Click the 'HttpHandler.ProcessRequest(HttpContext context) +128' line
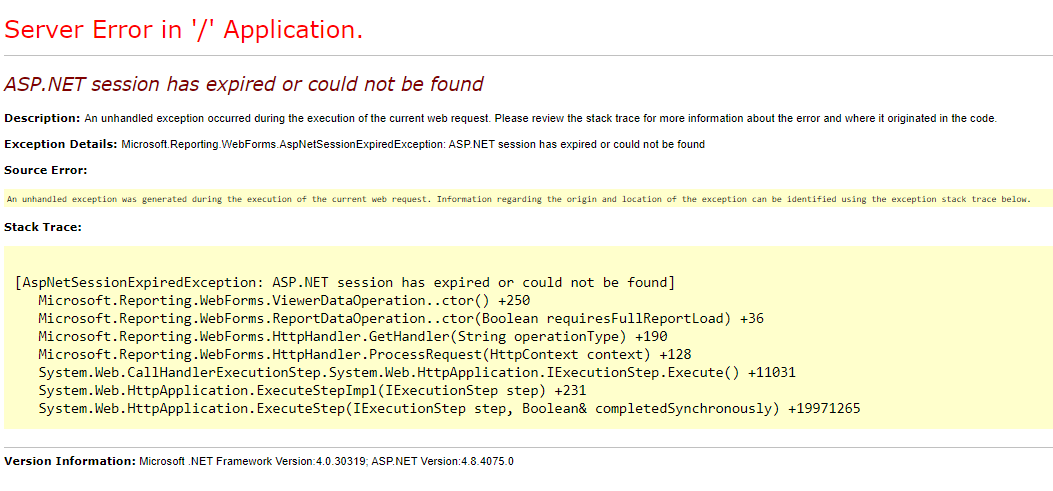Viewport: 1053px width, 491px height. [x=365, y=355]
